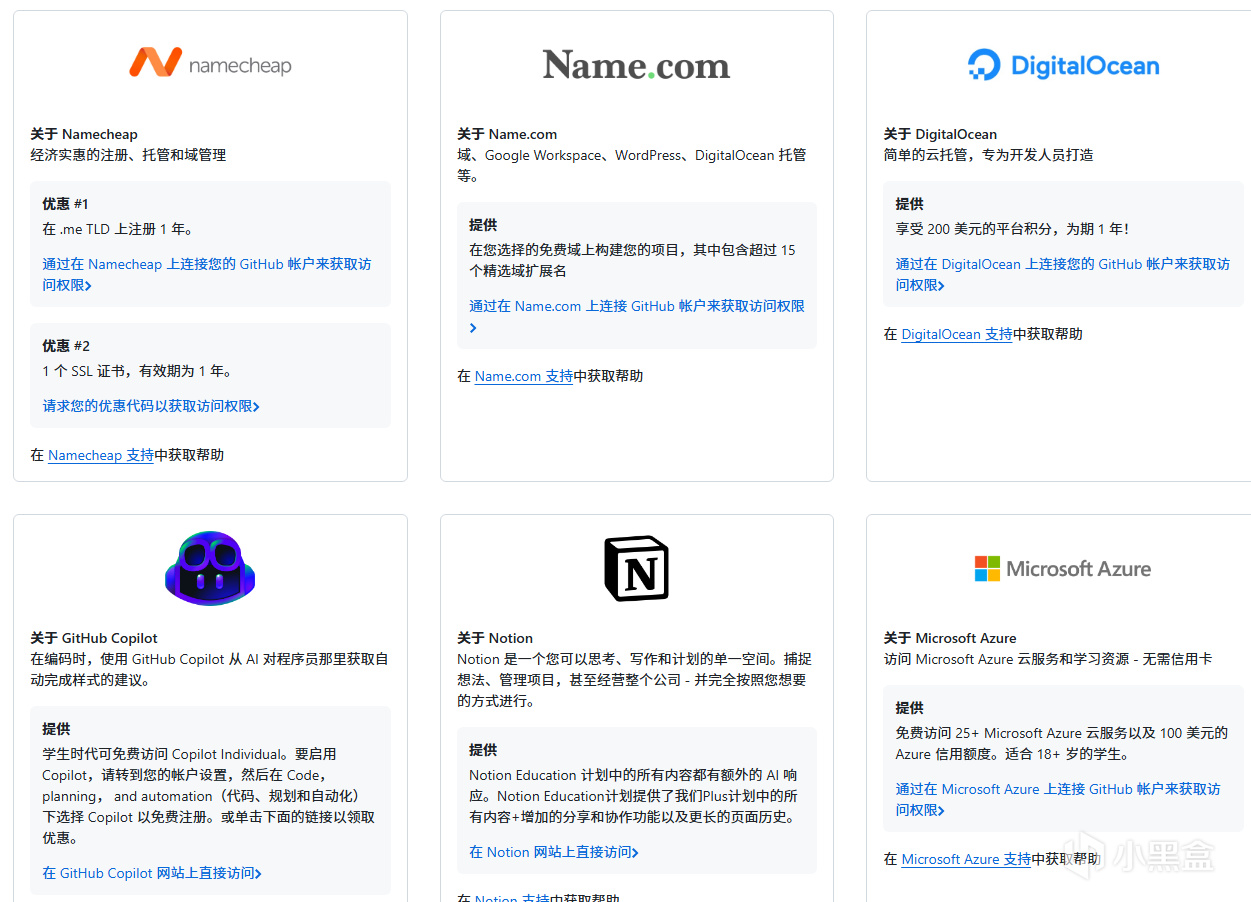Click the Namecheap logo
The width and height of the screenshot is (1251, 902).
[x=210, y=64]
